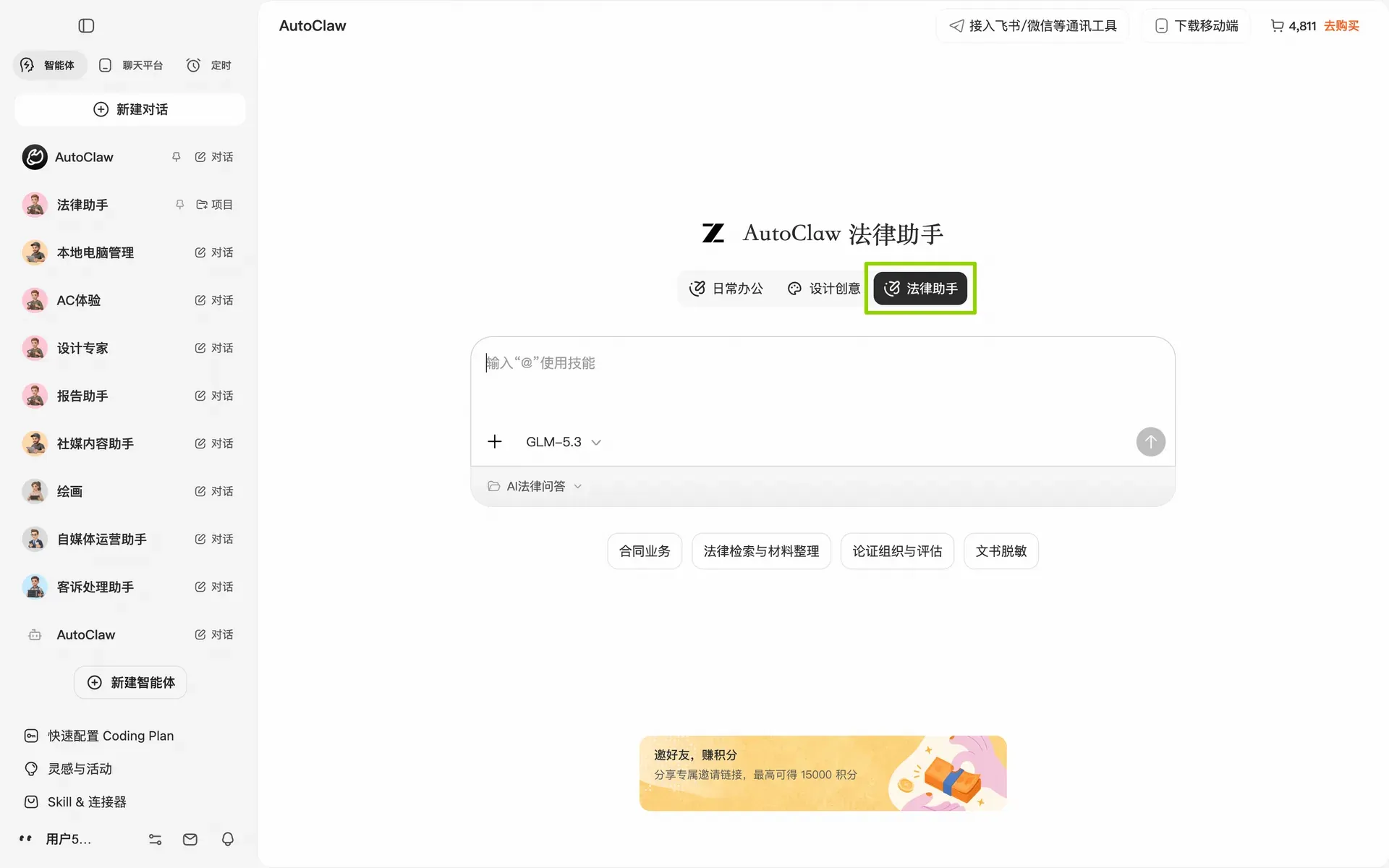Open the shopping cart credits icon
This screenshot has height=868, width=1389.
pyautogui.click(x=1277, y=26)
